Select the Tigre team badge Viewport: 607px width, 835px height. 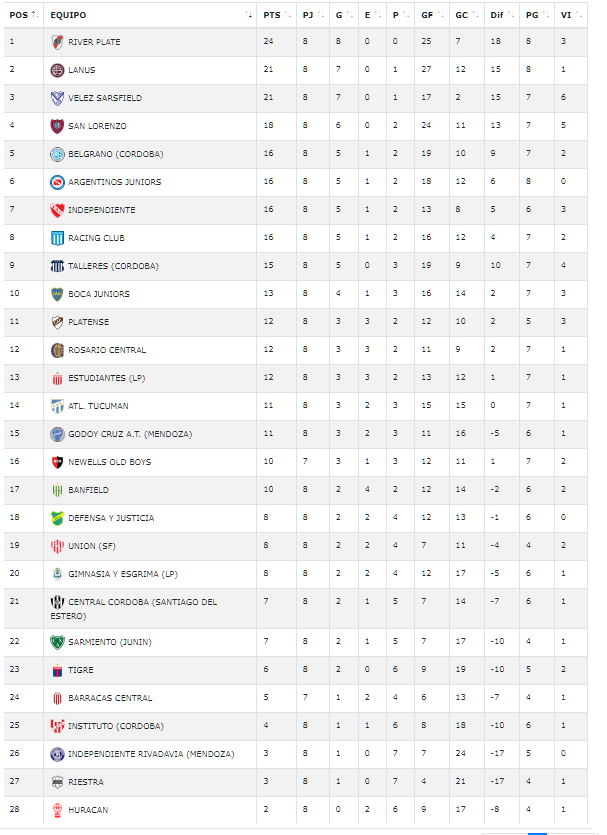coord(57,670)
